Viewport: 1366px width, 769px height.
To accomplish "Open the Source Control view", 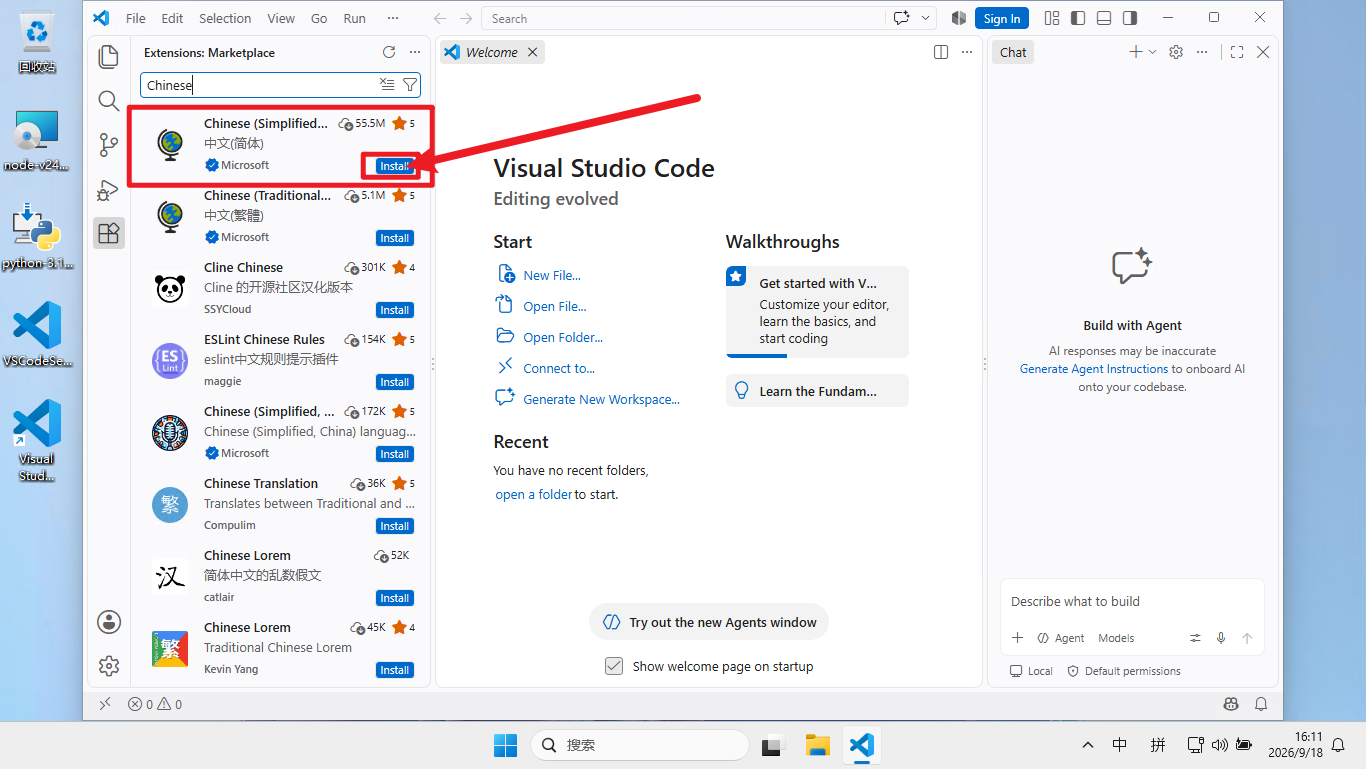I will (x=109, y=145).
